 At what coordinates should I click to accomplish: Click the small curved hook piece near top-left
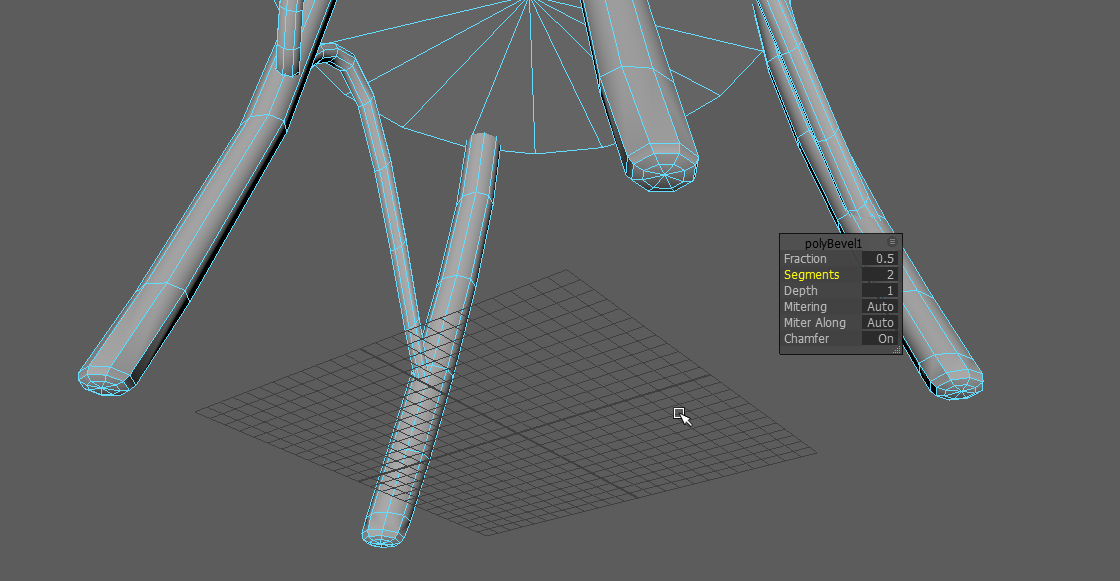(340, 60)
